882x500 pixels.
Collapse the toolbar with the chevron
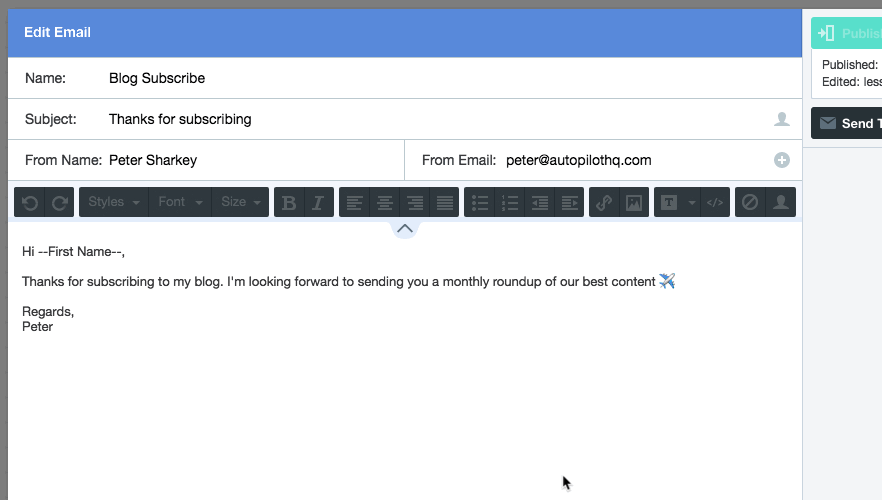pos(404,229)
